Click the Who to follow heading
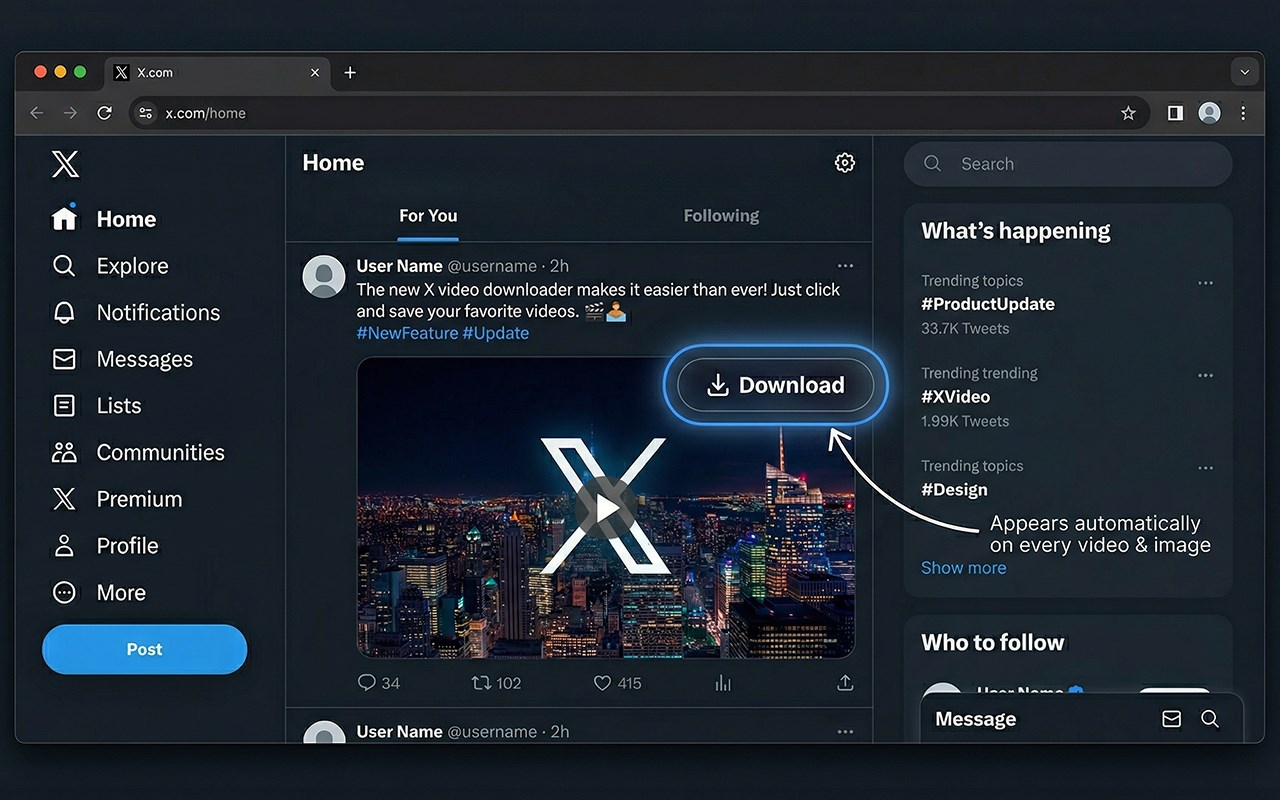 pyautogui.click(x=993, y=643)
